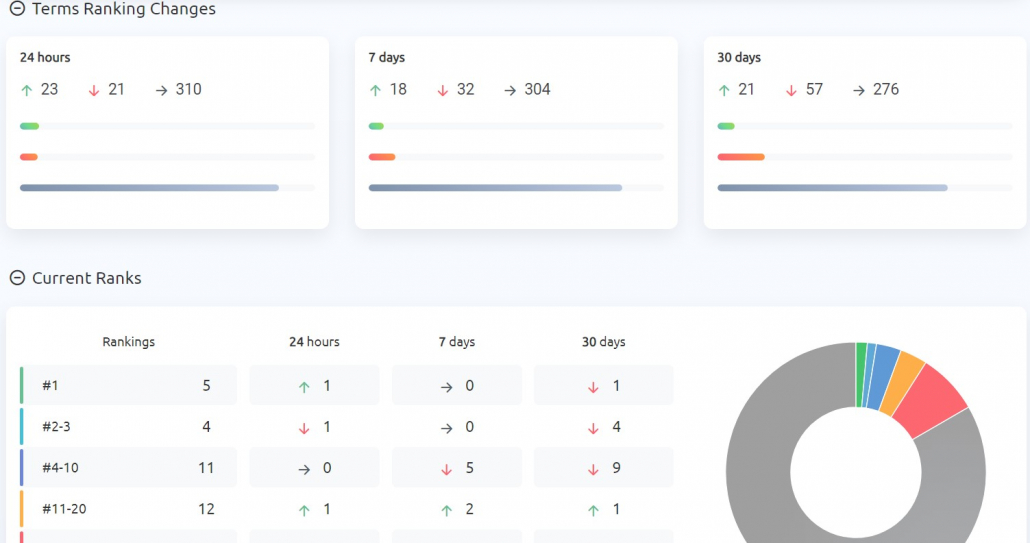Click the red down arrow beside 57
Viewport: 1030px width, 543px height.
[x=792, y=90]
